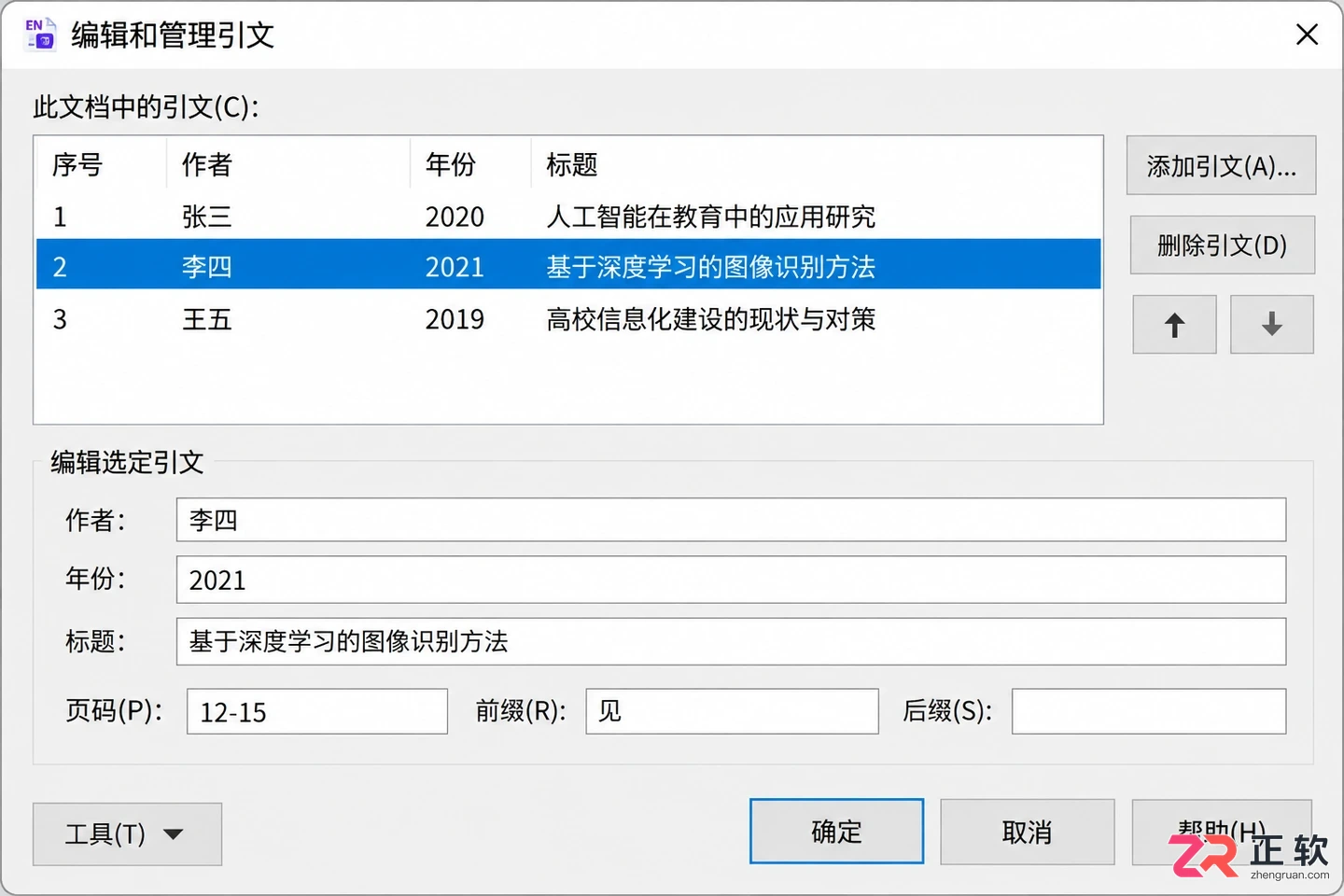Image resolution: width=1344 pixels, height=896 pixels.
Task: Click the 序号 column header
Action: pyautogui.click(x=101, y=165)
